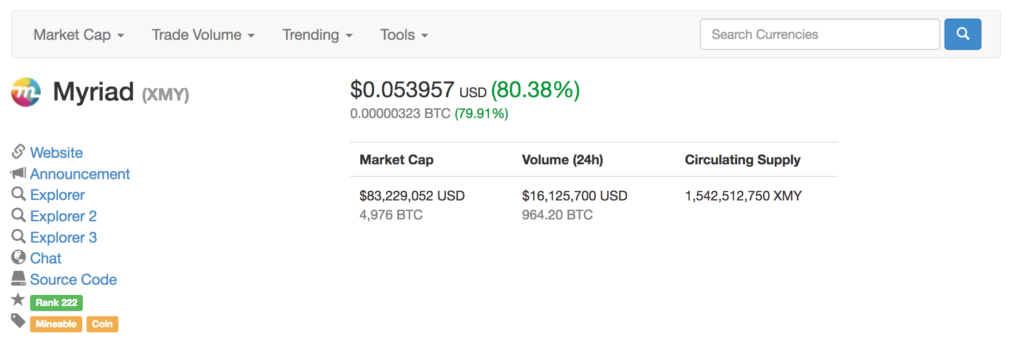1024x362 pixels.
Task: Open the Website link
Action: [x=56, y=153]
